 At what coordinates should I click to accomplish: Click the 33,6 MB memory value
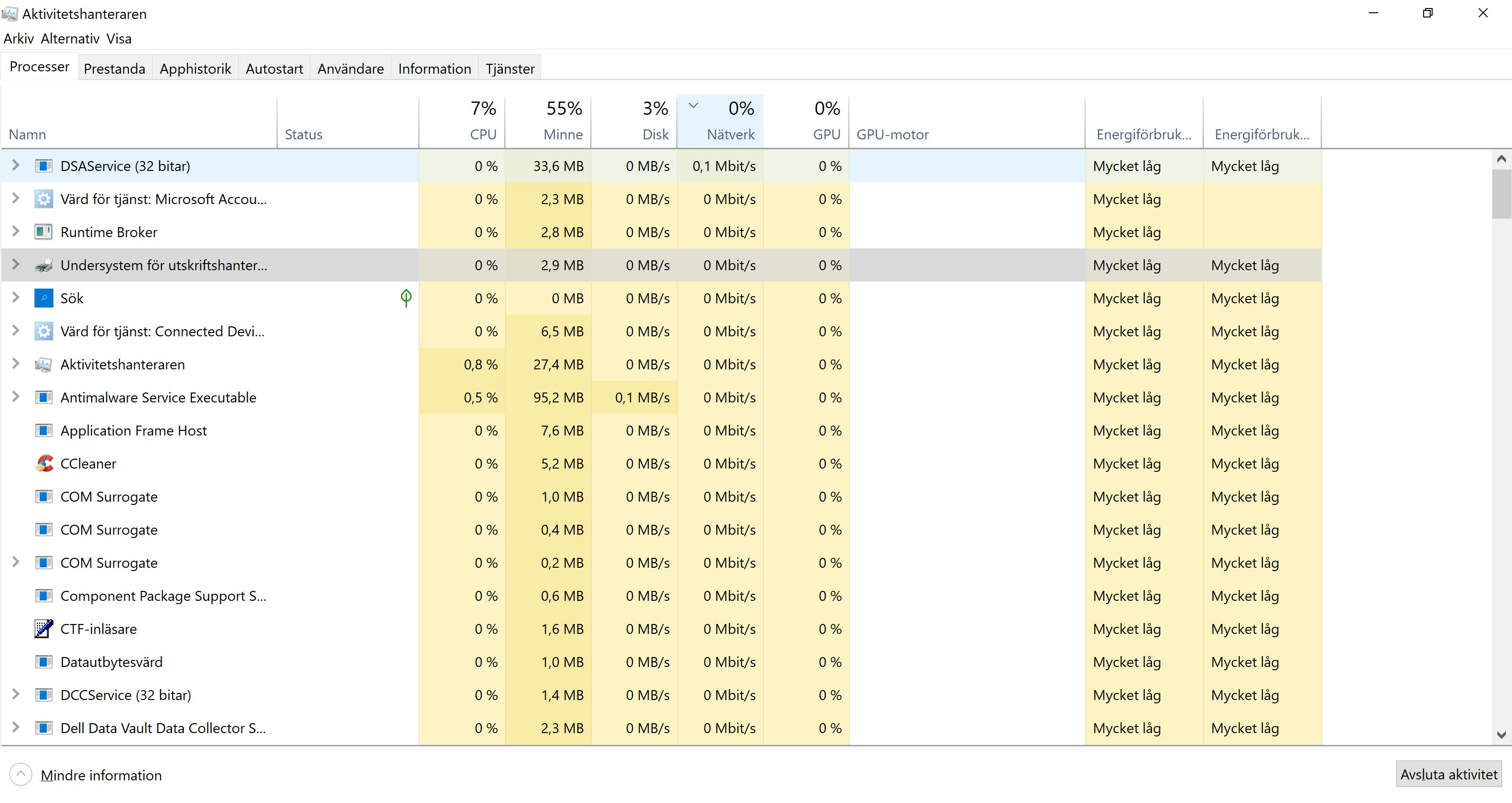558,166
